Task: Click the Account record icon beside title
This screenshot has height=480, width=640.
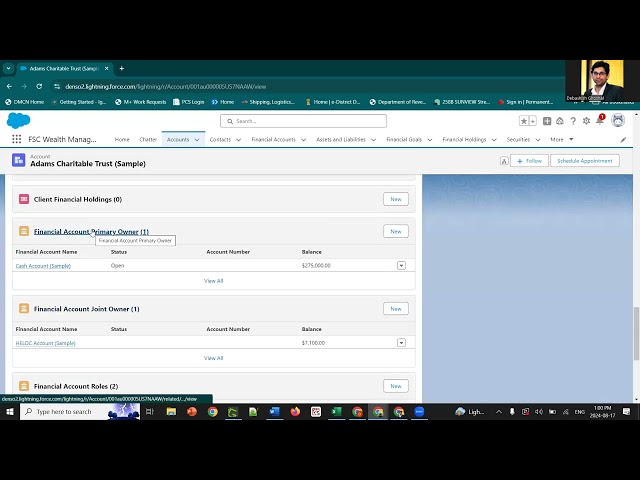Action: tap(18, 160)
